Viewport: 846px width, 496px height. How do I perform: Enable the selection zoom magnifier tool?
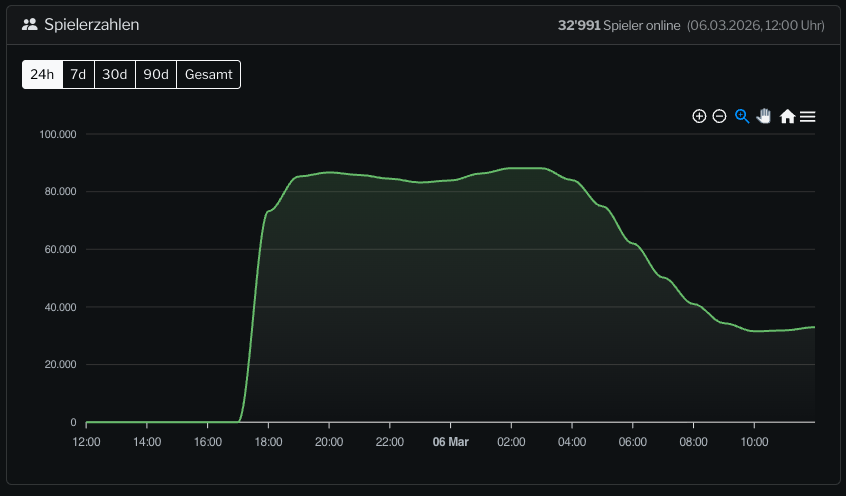pos(742,116)
